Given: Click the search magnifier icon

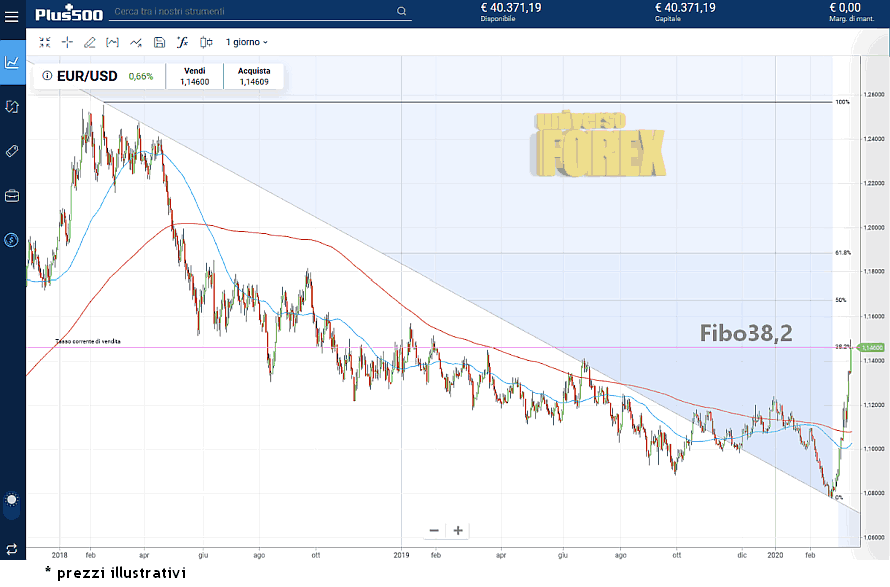Looking at the screenshot, I should pyautogui.click(x=402, y=12).
